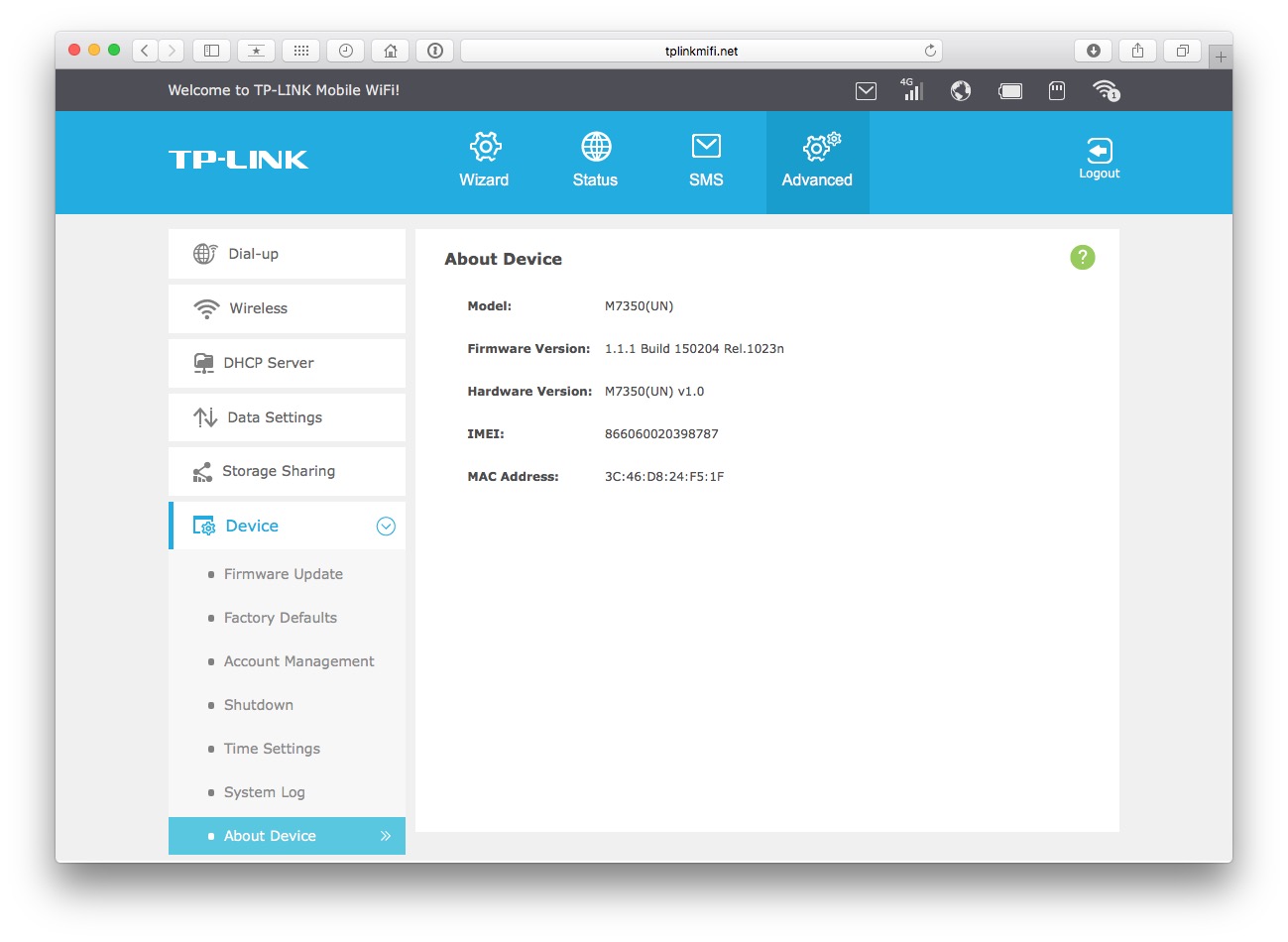This screenshot has height=942, width=1288.
Task: Click the hardware version M7350(UN) v1.0
Action: click(654, 392)
